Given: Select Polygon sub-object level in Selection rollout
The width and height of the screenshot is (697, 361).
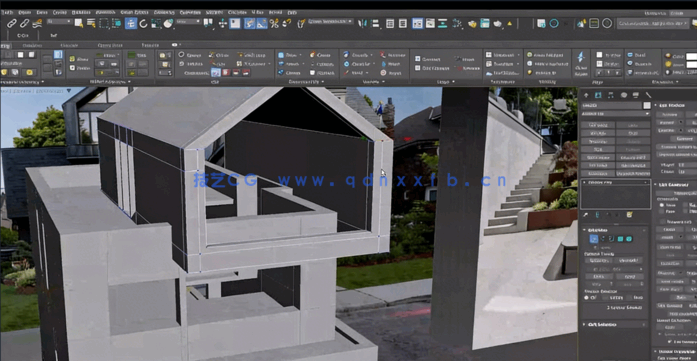Looking at the screenshot, I should click(620, 239).
